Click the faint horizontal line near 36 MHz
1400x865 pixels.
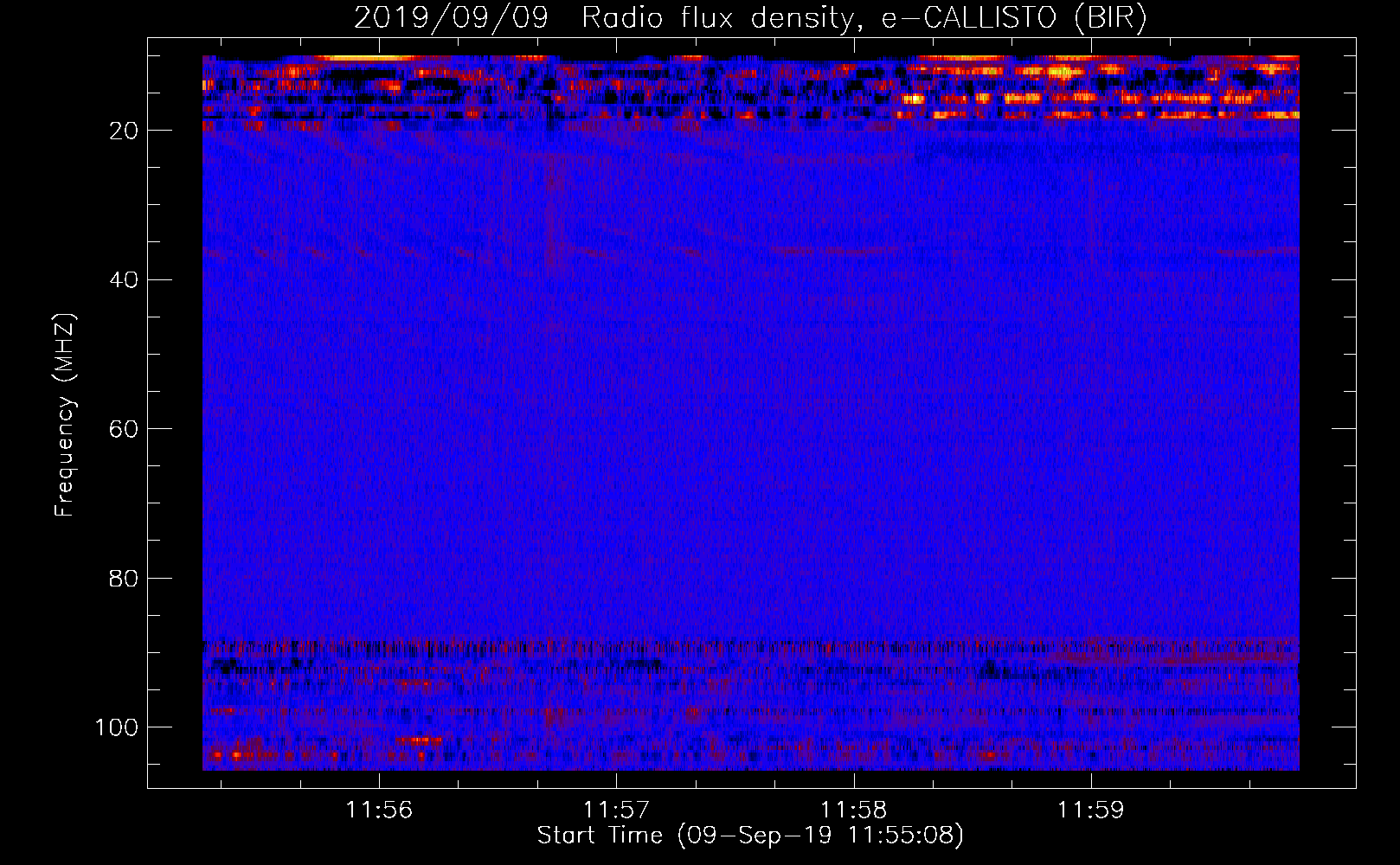click(x=750, y=252)
